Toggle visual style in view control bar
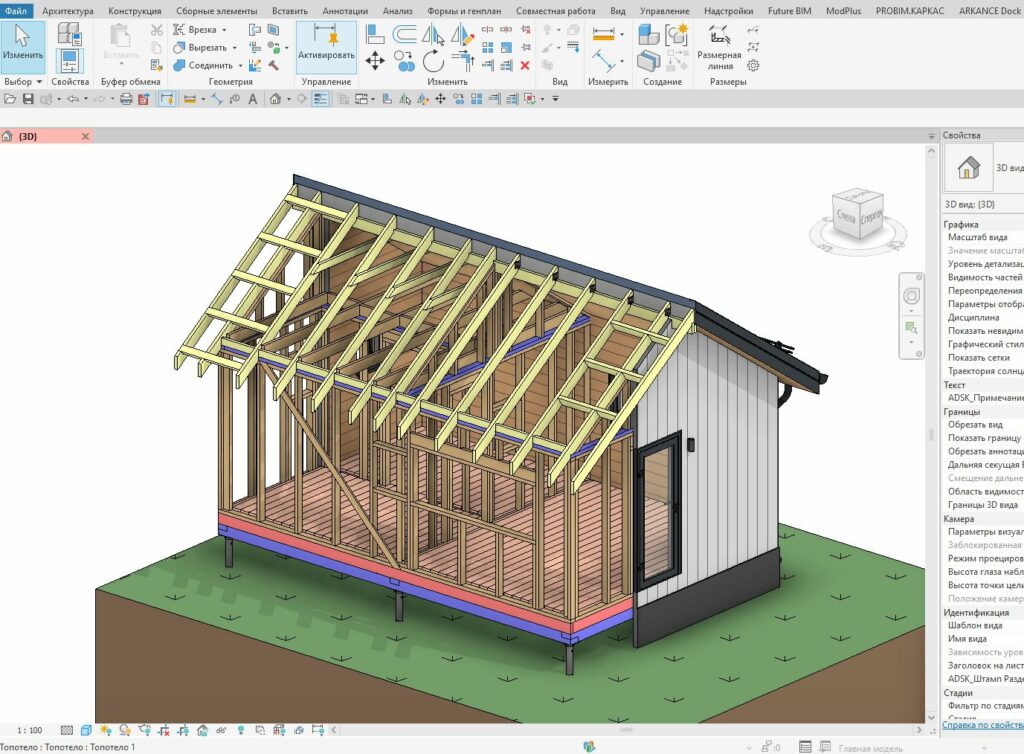The height and width of the screenshot is (754, 1024). pos(87,731)
